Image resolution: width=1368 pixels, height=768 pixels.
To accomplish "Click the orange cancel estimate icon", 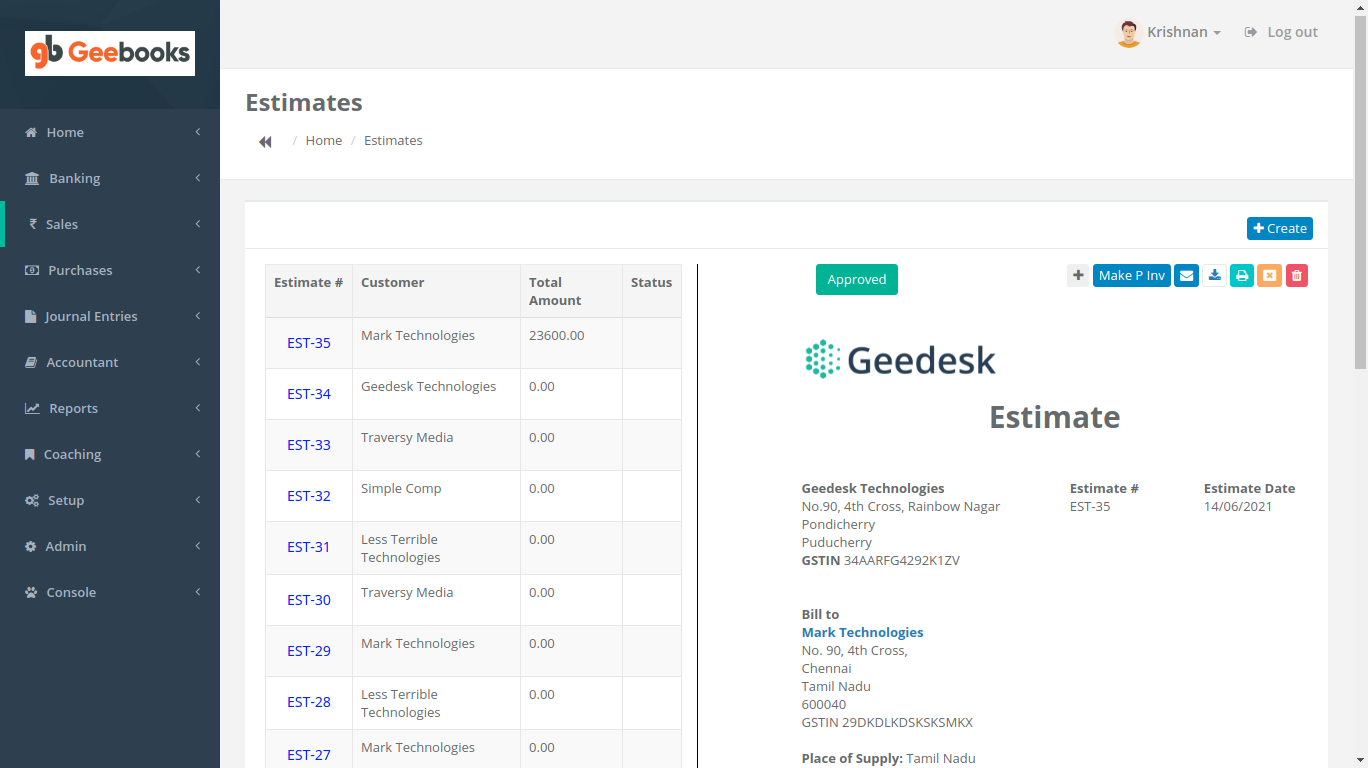I will click(1270, 275).
